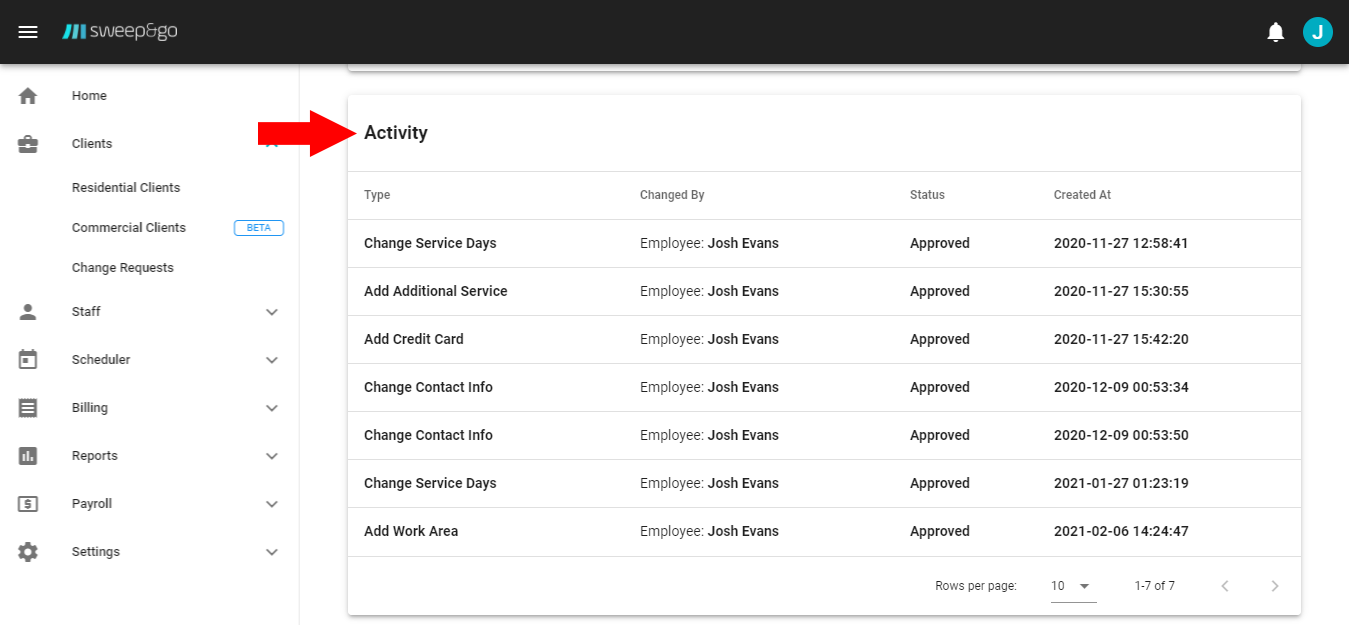The image size is (1349, 625).
Task: Open the user avatar J menu
Action: (1317, 32)
